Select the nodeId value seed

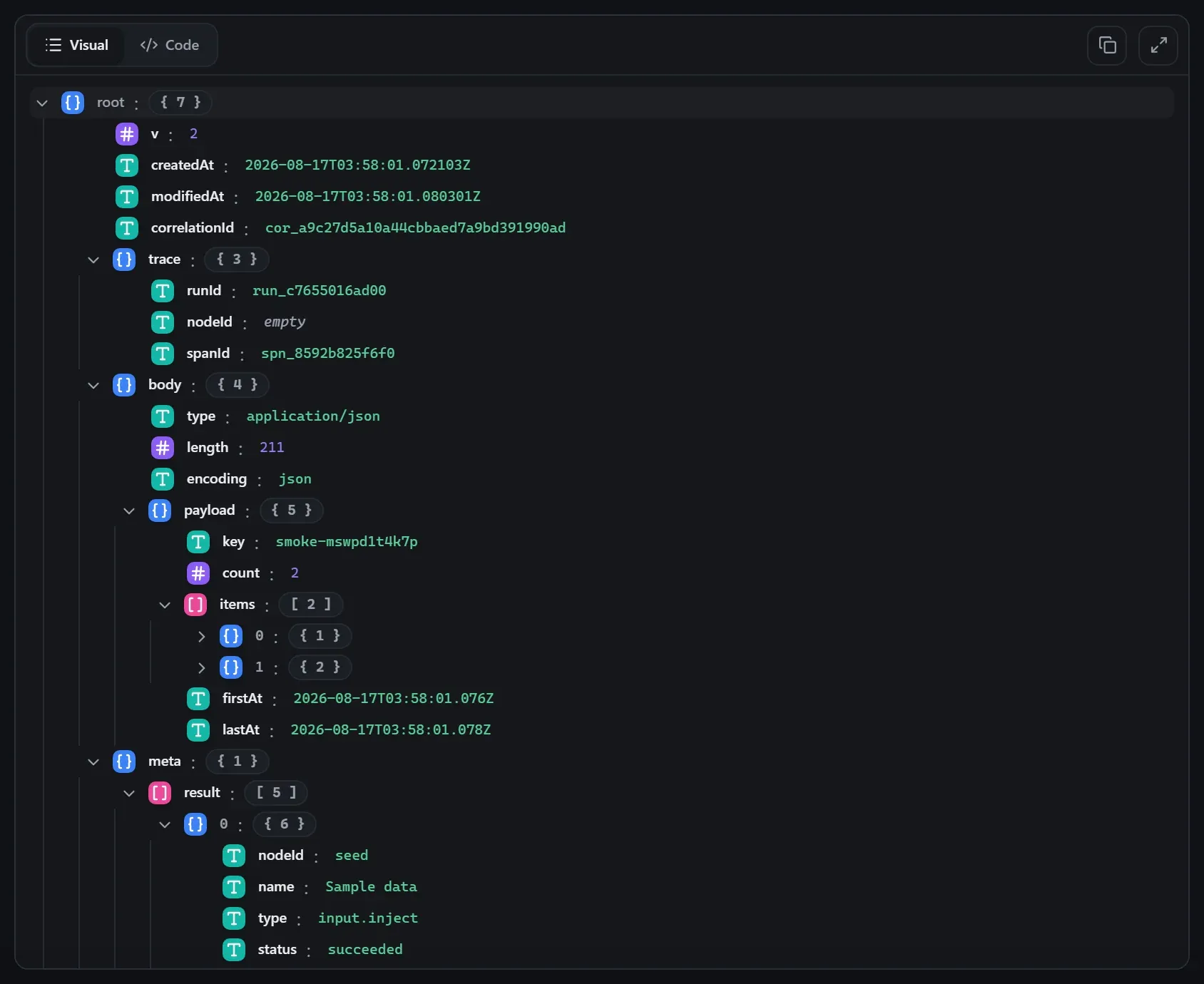click(352, 856)
